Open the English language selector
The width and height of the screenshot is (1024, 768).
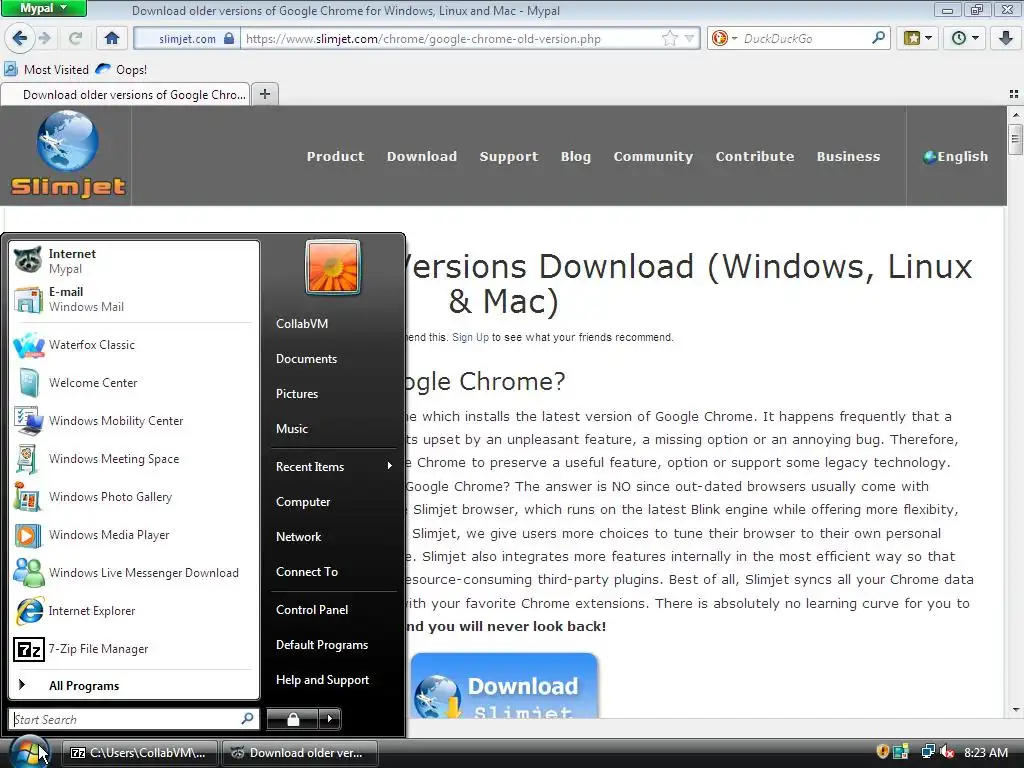click(955, 156)
